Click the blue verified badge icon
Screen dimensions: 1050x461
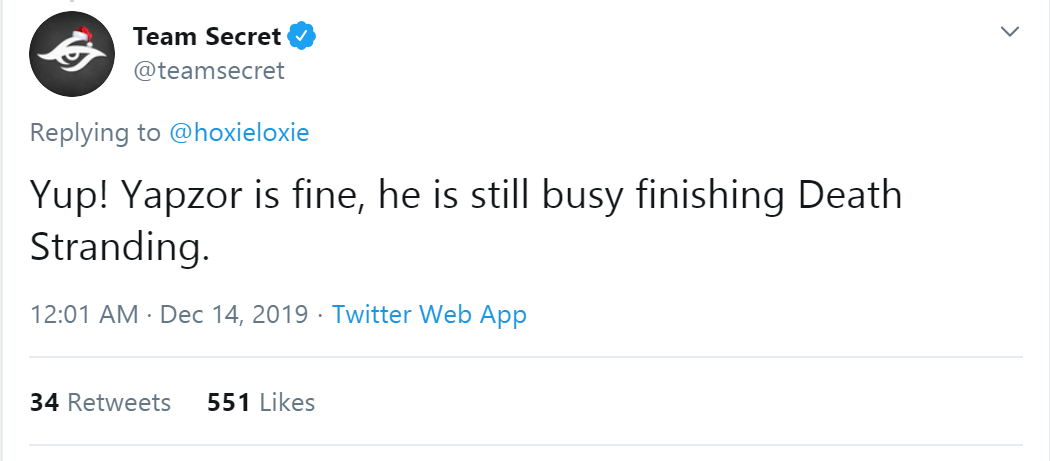(302, 36)
